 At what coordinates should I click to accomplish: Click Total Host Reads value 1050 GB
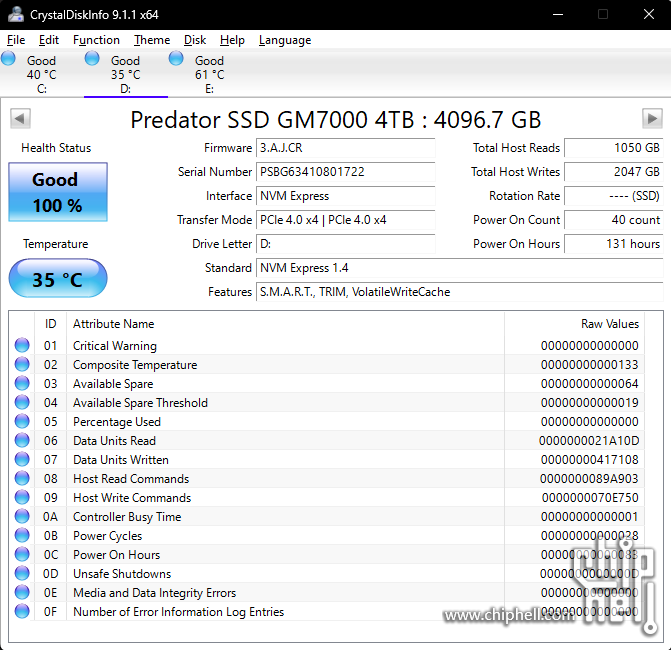point(614,148)
